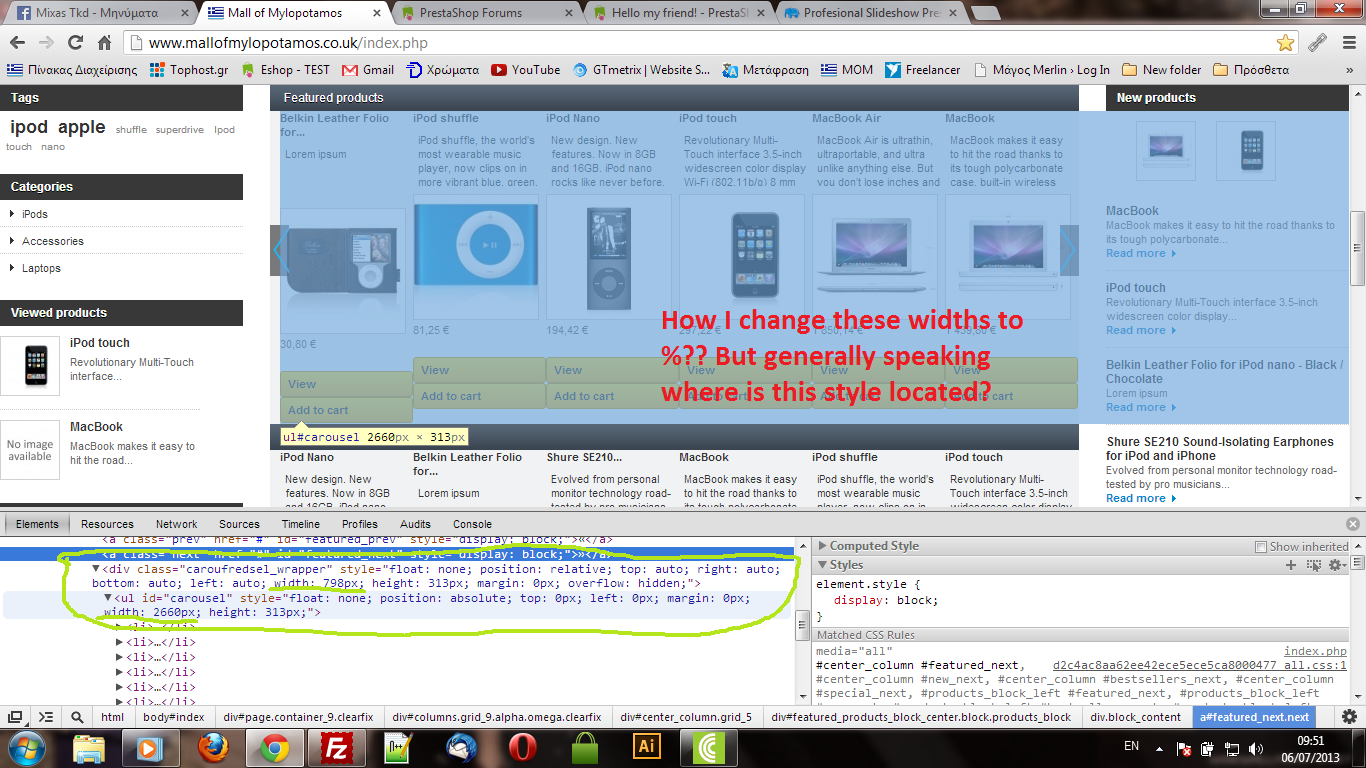Screen dimensions: 1366x768
Task: Click the Elements panel scrollbar thumb
Action: (801, 624)
